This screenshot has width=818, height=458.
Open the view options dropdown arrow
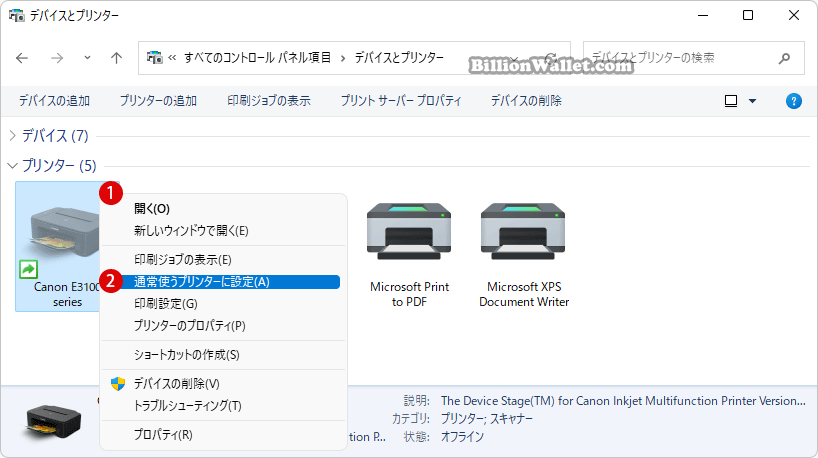click(752, 101)
